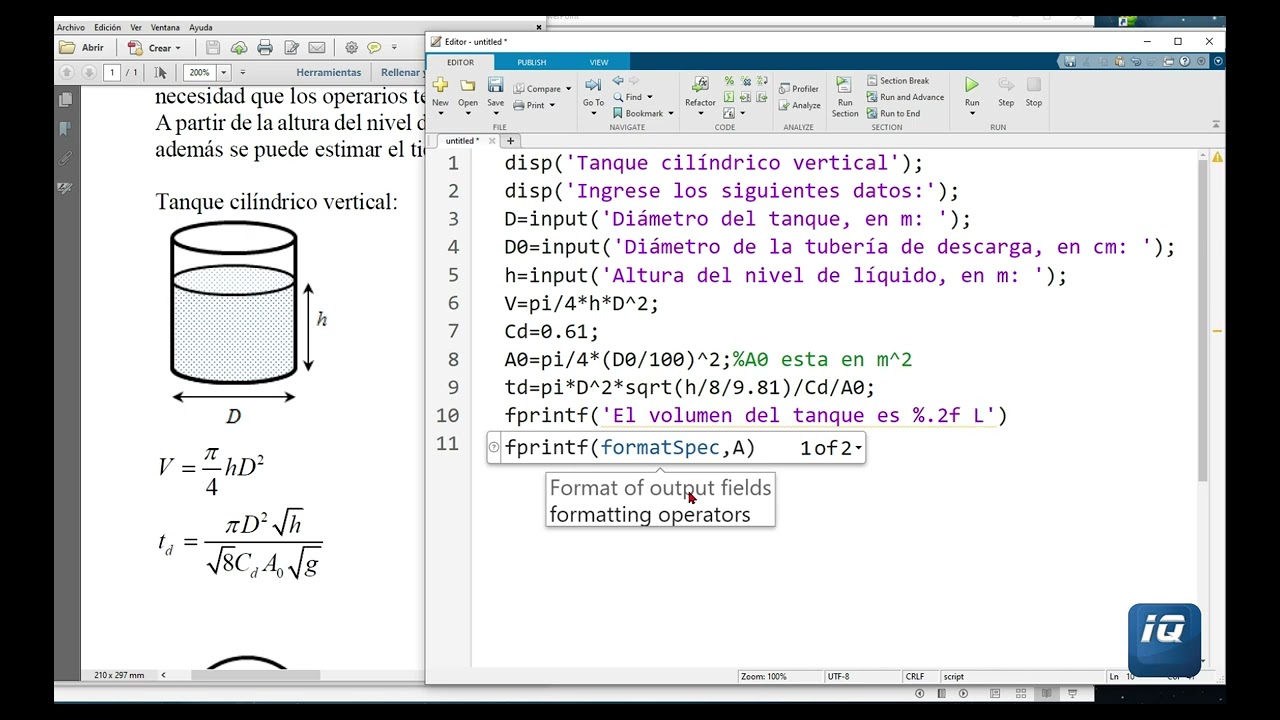Switch to the VIEW tab
The height and width of the screenshot is (720, 1280).
[599, 62]
